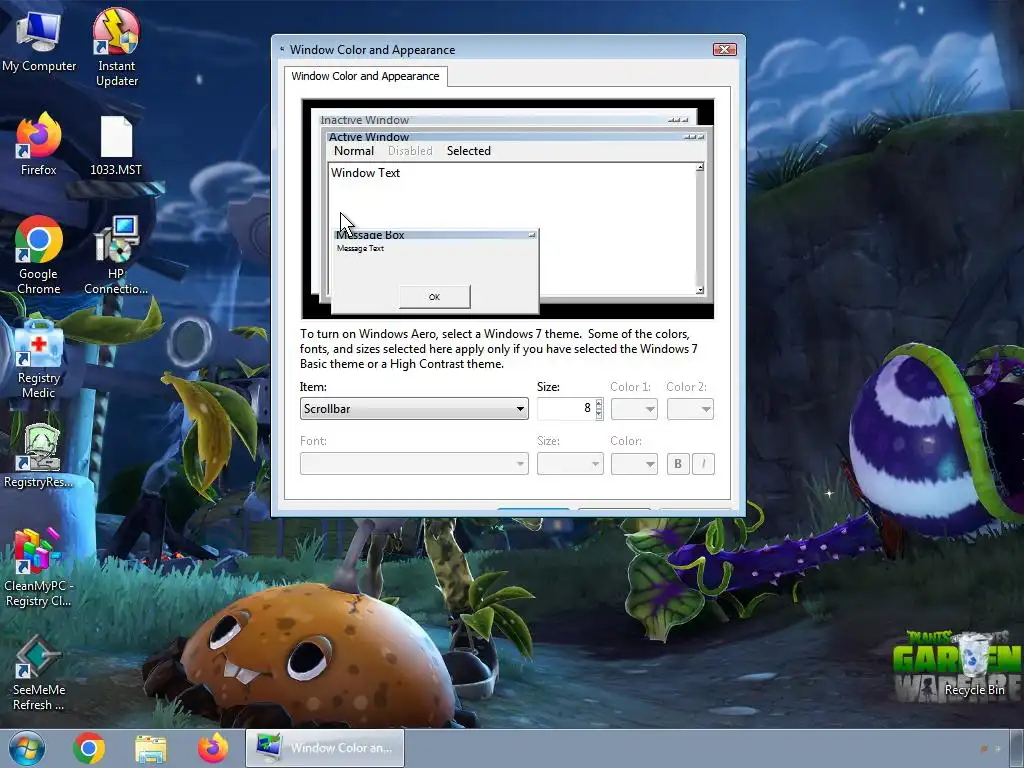Close the Window Color and Appearance dialog

point(724,50)
